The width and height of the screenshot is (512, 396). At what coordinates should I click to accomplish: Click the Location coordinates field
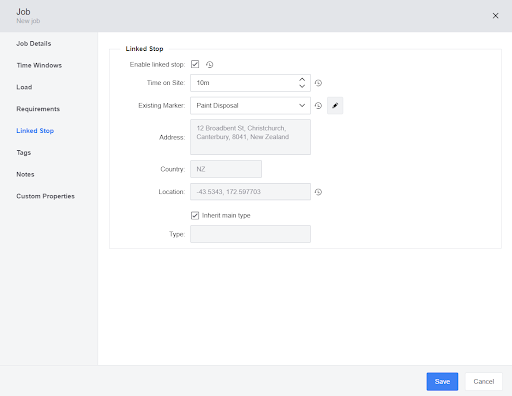tap(250, 192)
